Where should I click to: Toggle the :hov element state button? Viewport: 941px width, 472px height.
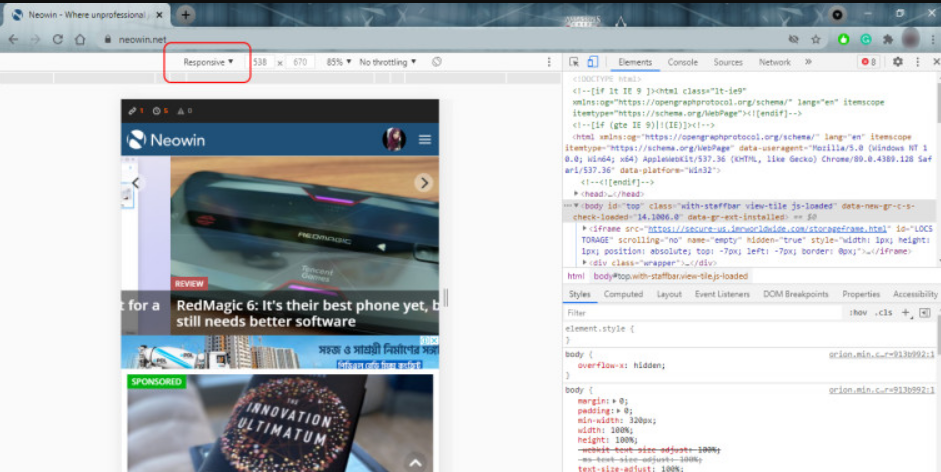[x=858, y=313]
